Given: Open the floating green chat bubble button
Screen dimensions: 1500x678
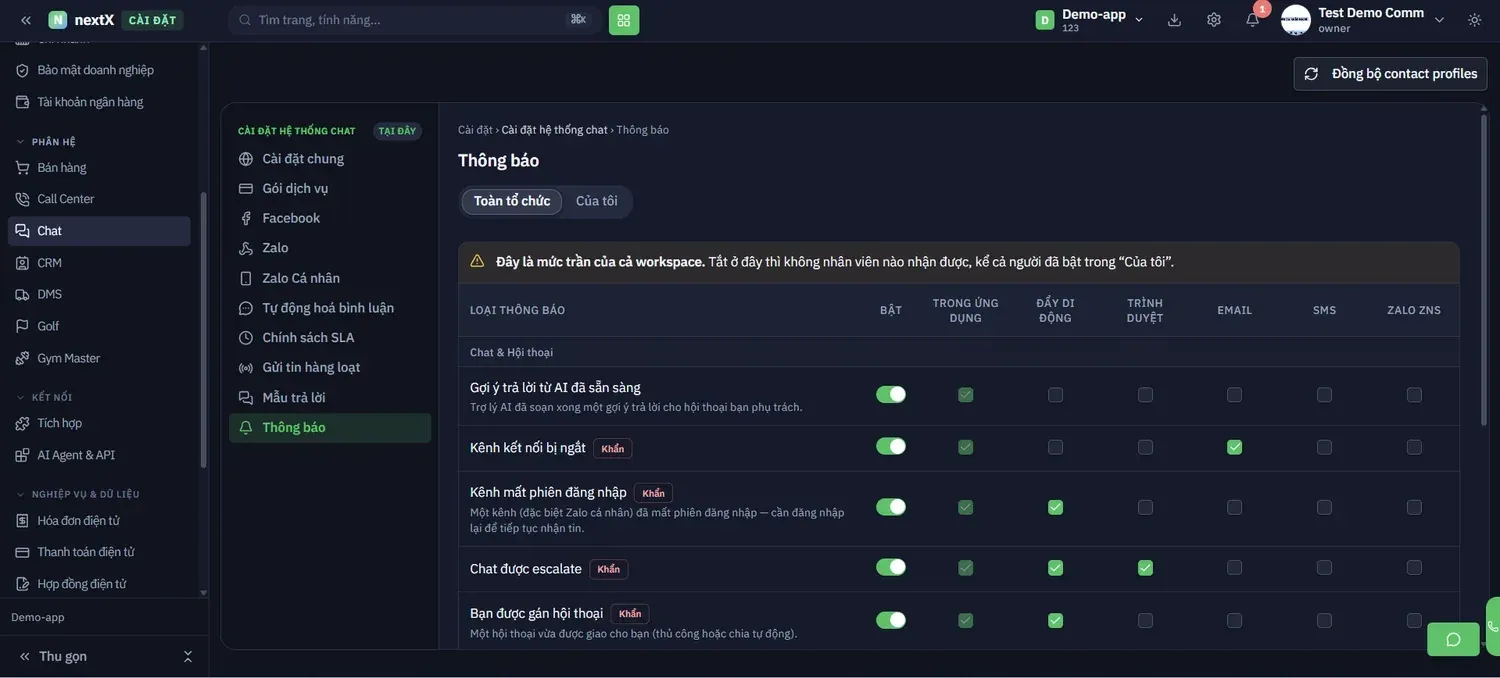Looking at the screenshot, I should pyautogui.click(x=1453, y=639).
